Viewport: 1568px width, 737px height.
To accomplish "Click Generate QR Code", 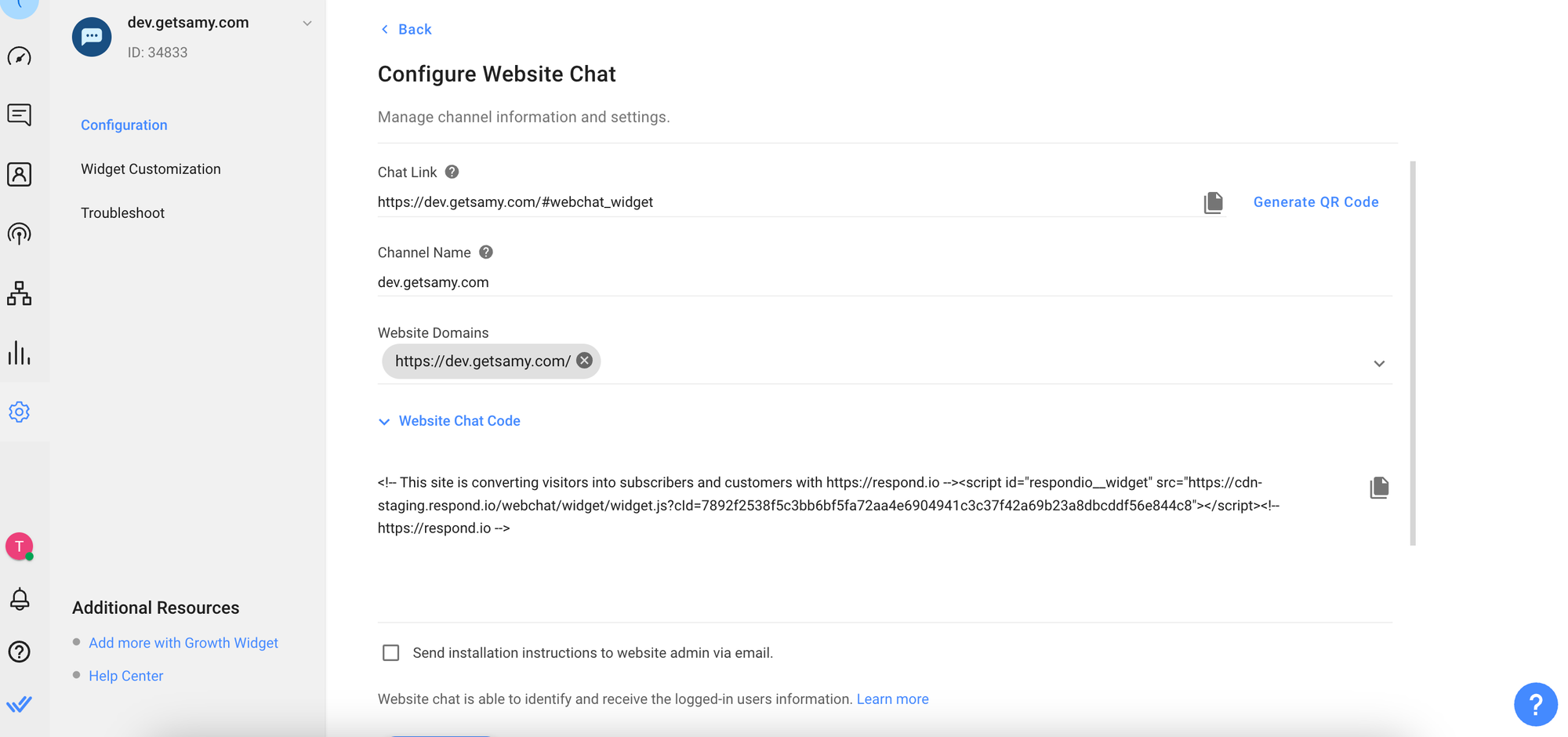I will pyautogui.click(x=1316, y=202).
